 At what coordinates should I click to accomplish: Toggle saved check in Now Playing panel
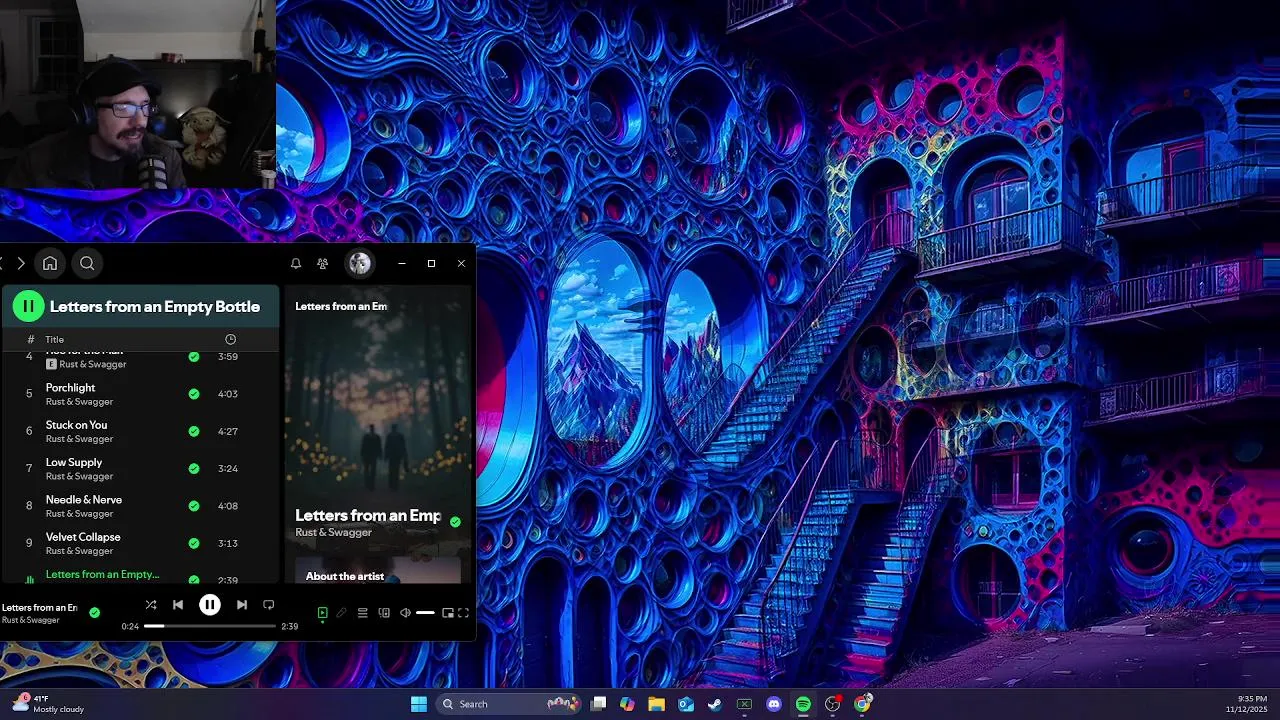[456, 522]
